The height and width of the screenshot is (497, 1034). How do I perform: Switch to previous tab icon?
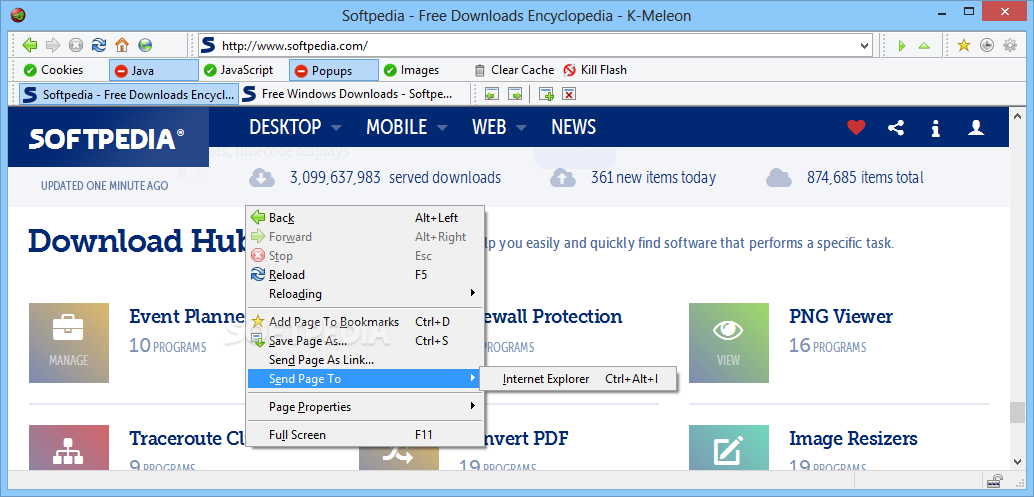pos(491,94)
